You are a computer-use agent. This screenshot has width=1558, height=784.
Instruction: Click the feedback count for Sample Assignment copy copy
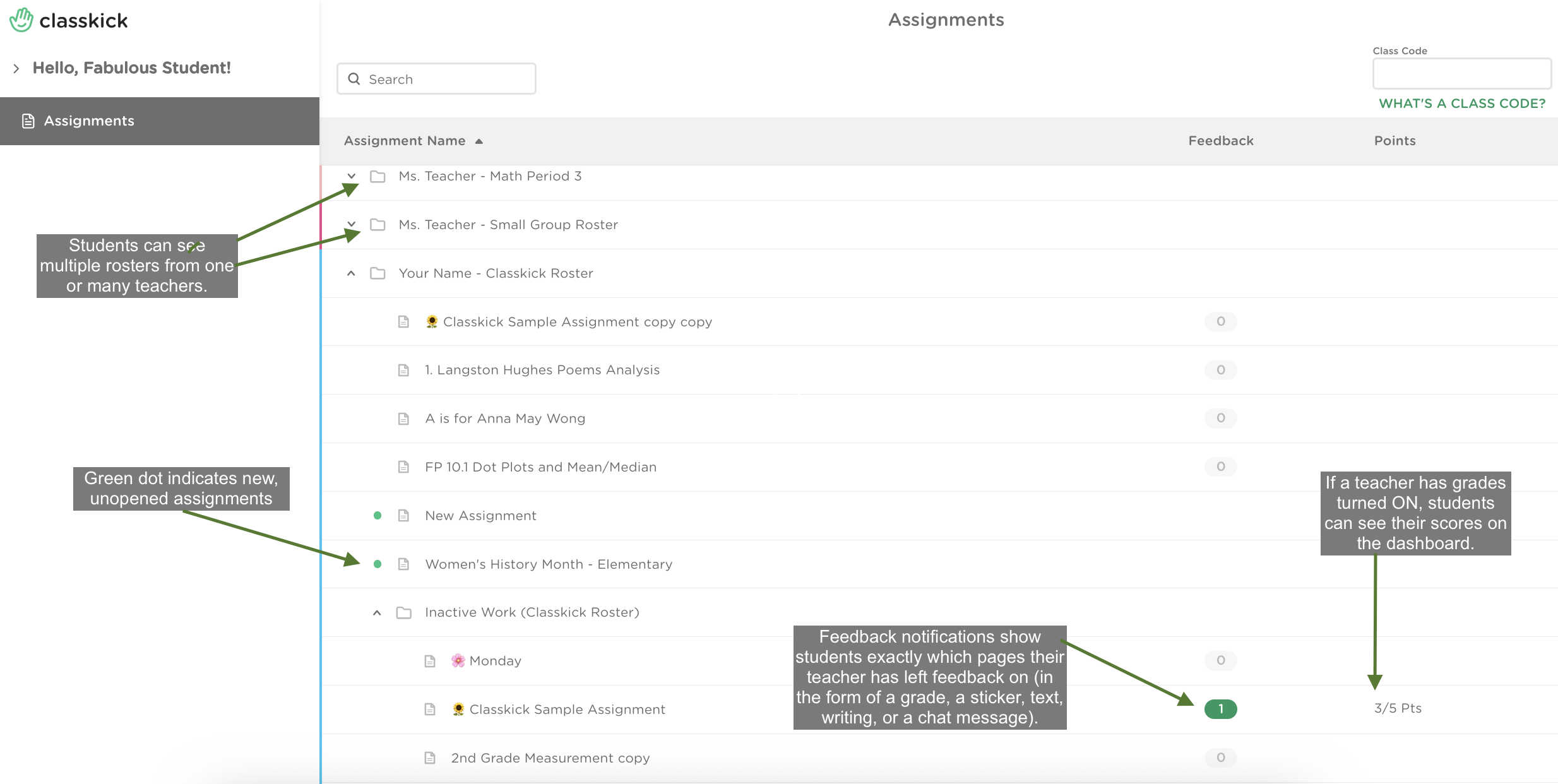pyautogui.click(x=1220, y=321)
